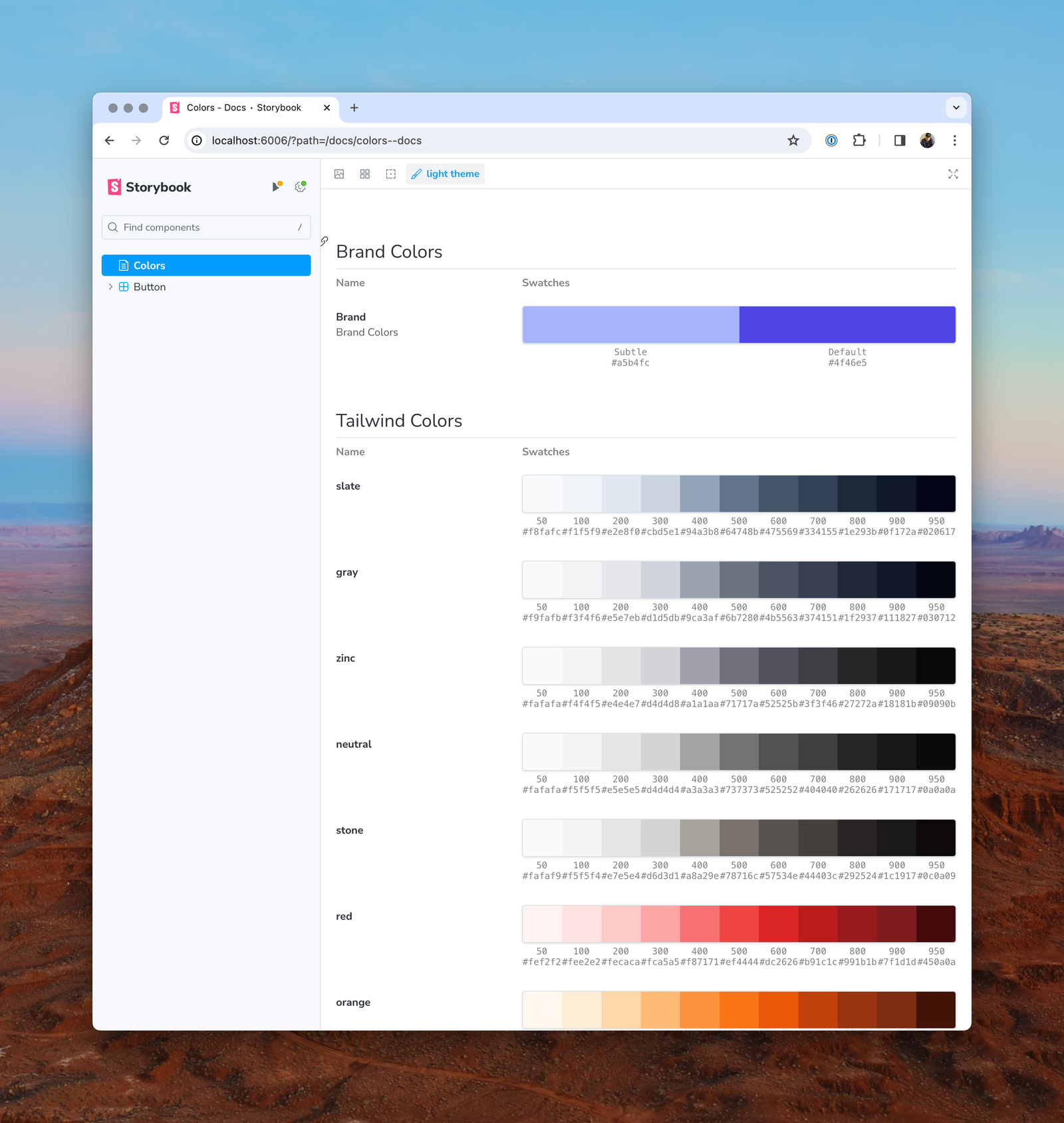
Task: Open Storybook settings via the gear icon
Action: (300, 187)
